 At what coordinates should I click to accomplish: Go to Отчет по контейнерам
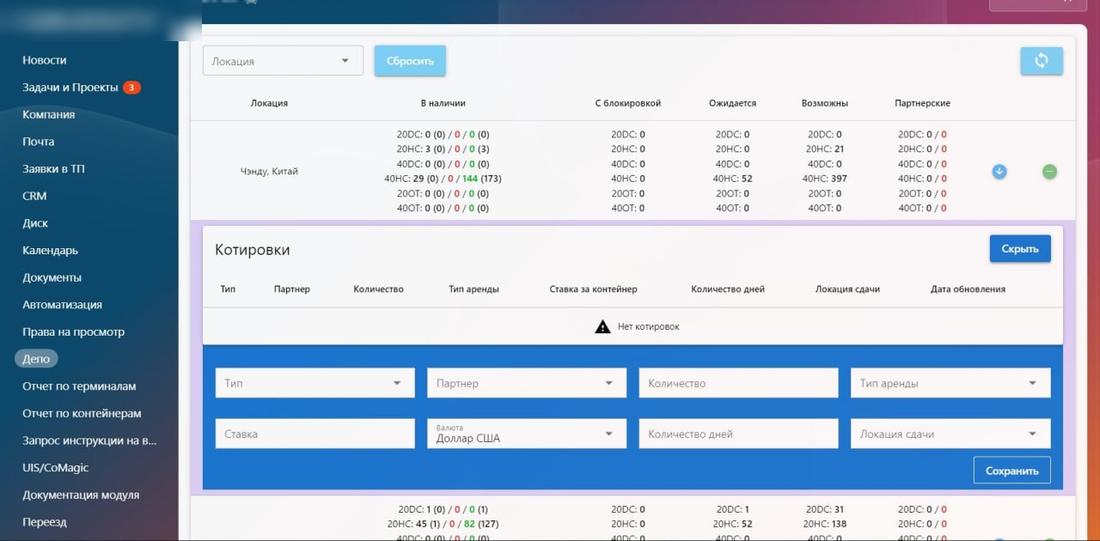81,413
